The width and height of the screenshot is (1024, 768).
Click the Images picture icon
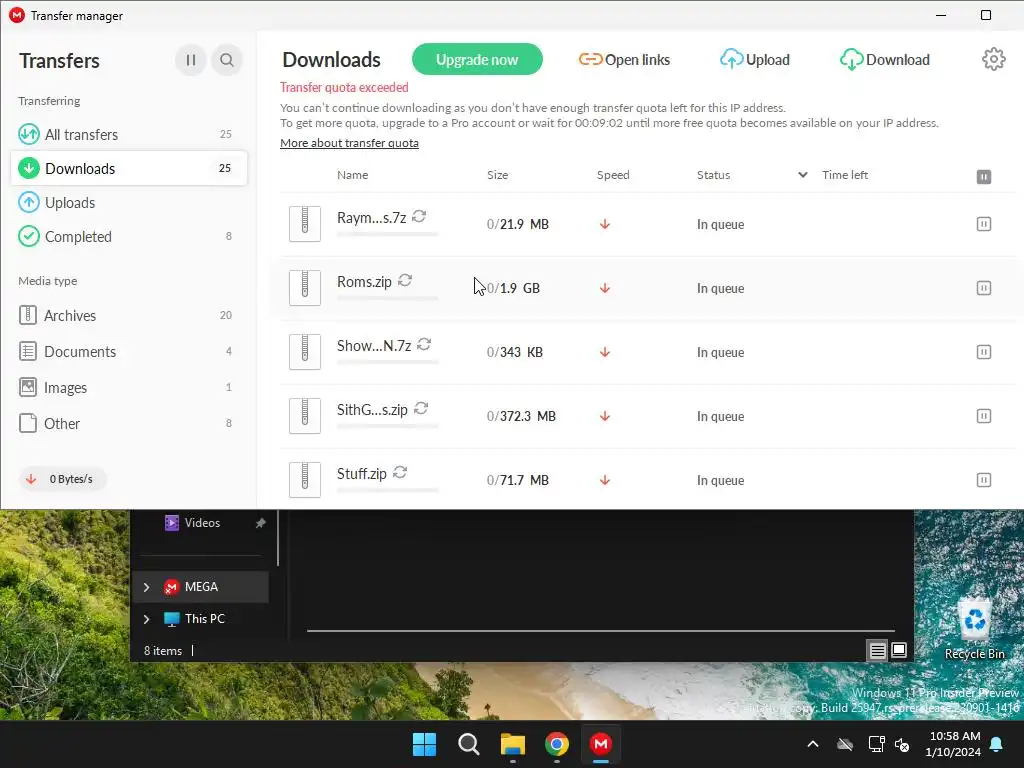(x=27, y=387)
